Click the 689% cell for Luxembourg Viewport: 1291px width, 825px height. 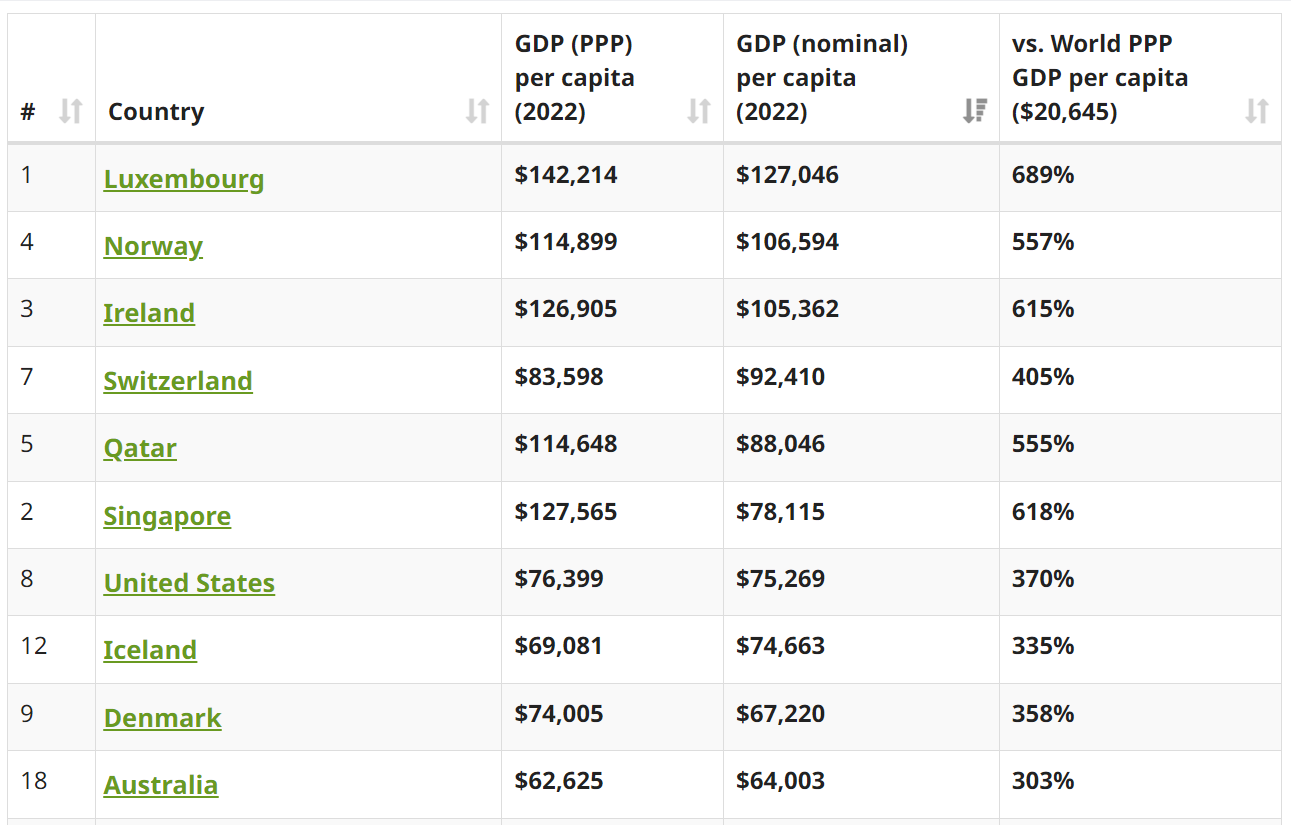pyautogui.click(x=1043, y=175)
